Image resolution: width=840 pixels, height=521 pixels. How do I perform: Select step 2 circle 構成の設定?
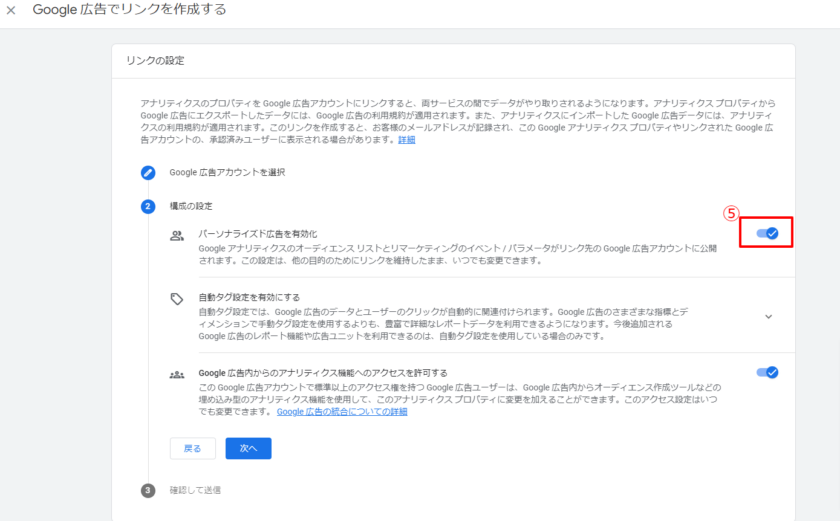(x=148, y=206)
